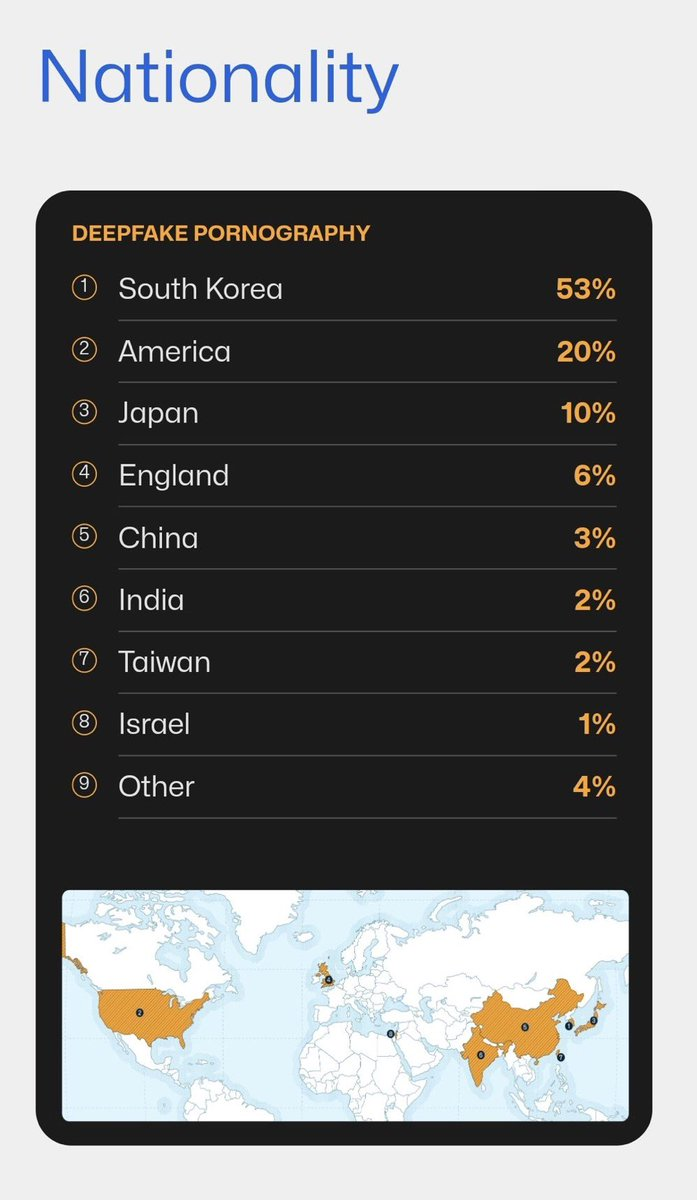Select map marker 7 on Taiwan
Screen dimensions: 697x1200
[x=560, y=1057]
